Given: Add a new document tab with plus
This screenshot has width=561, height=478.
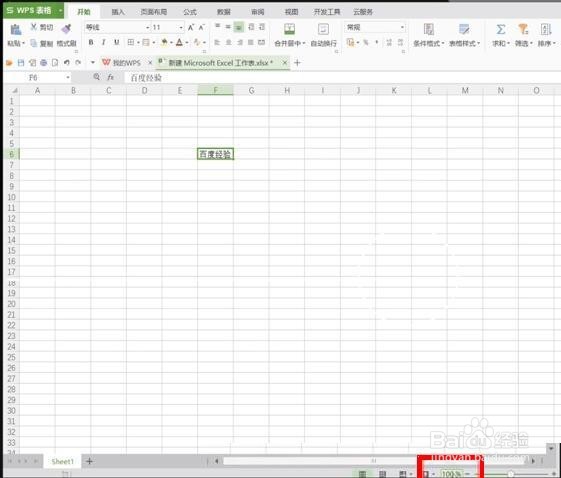Looking at the screenshot, I should point(297,63).
